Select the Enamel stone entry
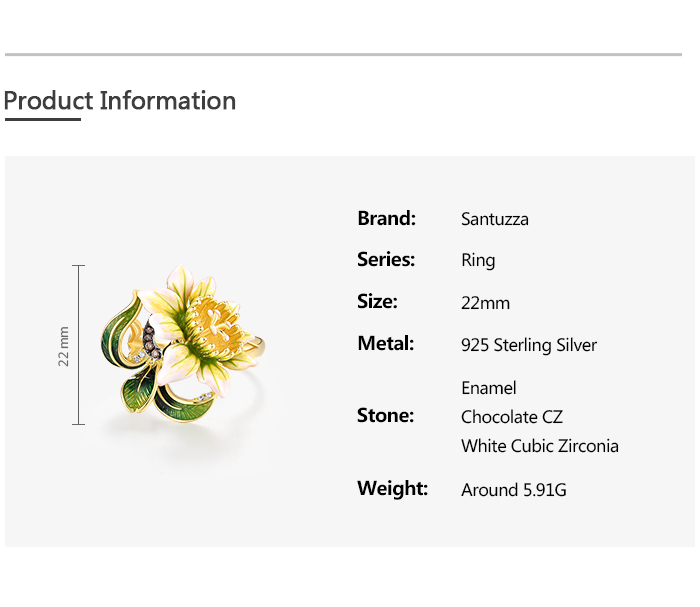 (x=489, y=388)
